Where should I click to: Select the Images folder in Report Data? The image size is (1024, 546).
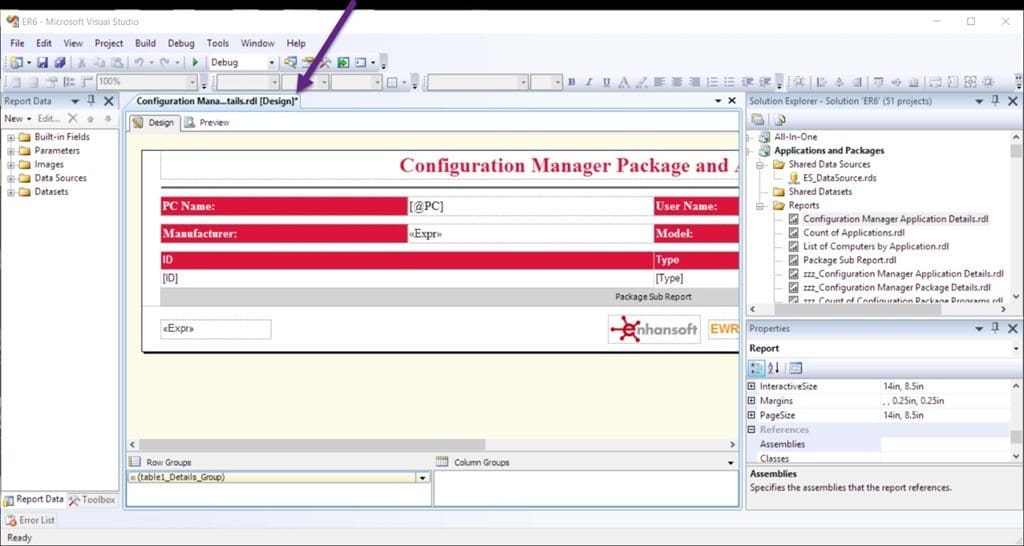click(49, 165)
